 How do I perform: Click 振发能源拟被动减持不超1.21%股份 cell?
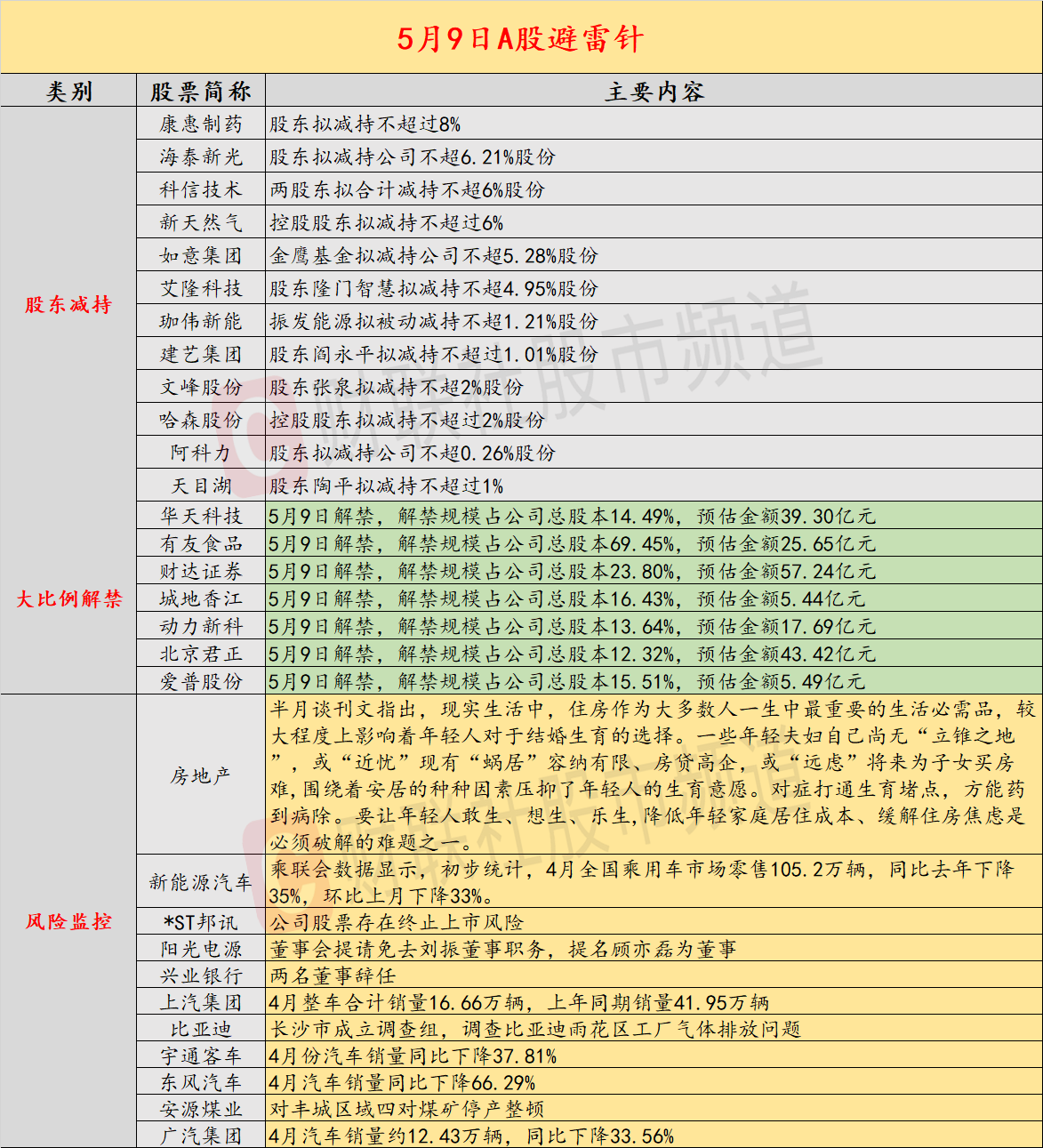[x=654, y=321]
